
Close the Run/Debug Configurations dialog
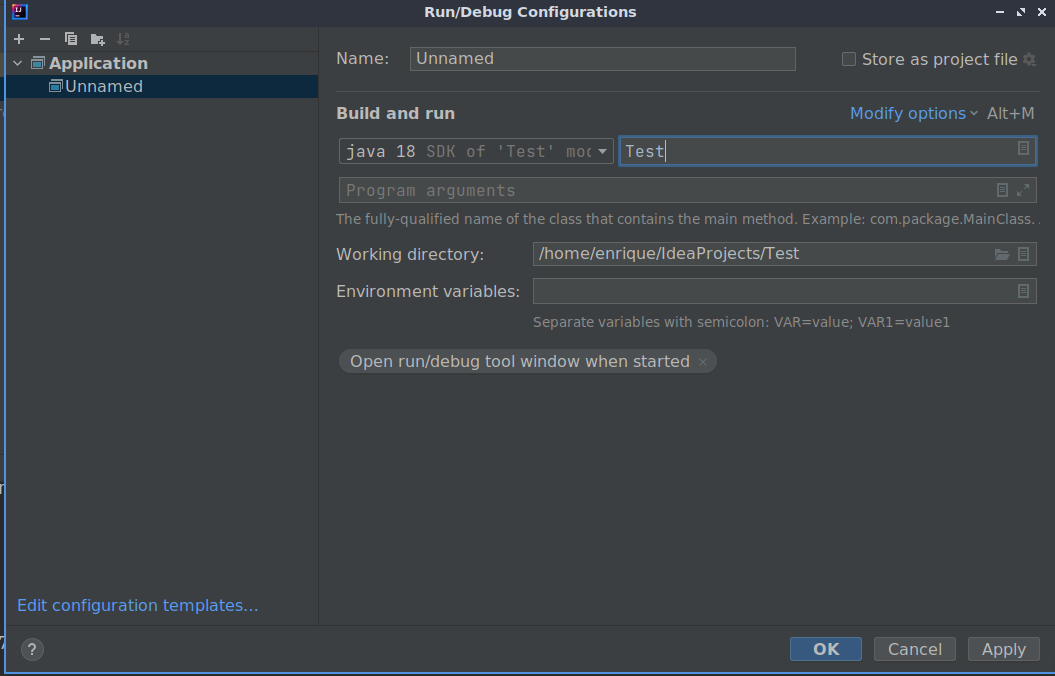coord(1042,12)
